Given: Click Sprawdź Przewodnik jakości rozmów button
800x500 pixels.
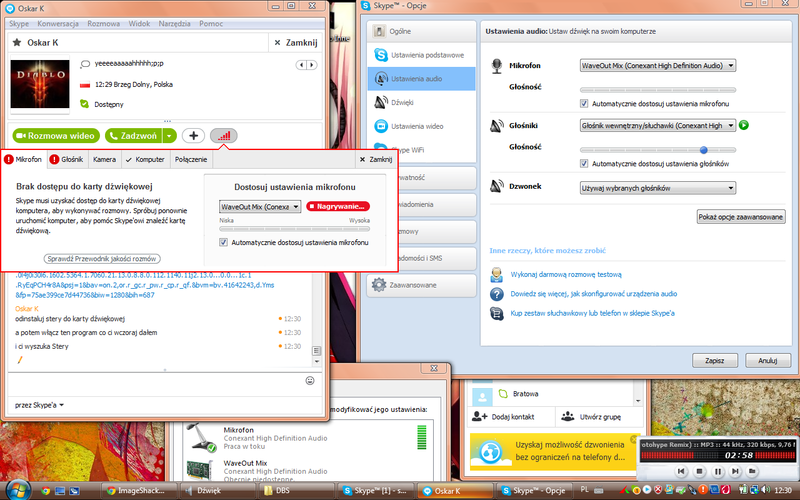Looking at the screenshot, I should 102,259.
